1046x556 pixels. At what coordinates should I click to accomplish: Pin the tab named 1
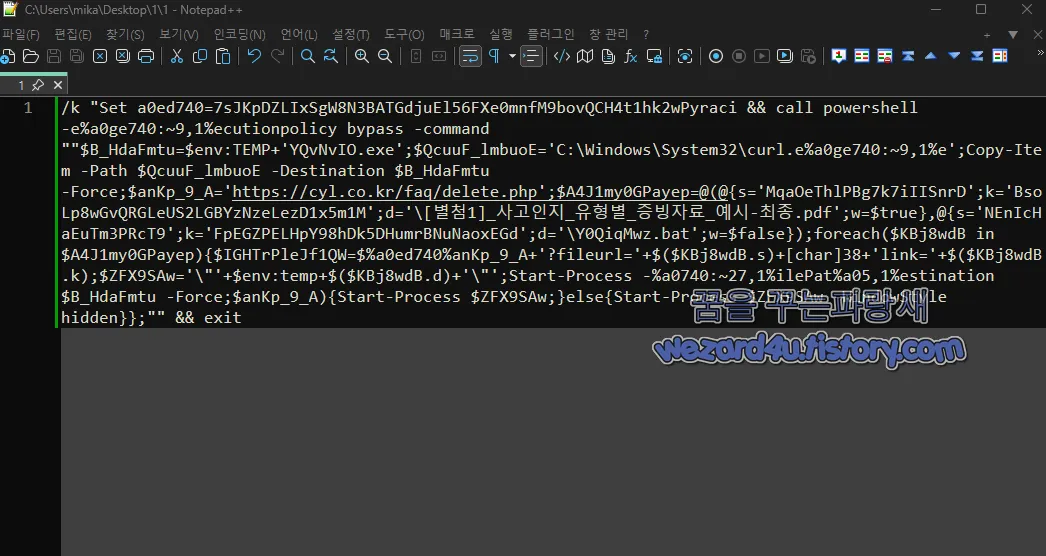click(38, 85)
